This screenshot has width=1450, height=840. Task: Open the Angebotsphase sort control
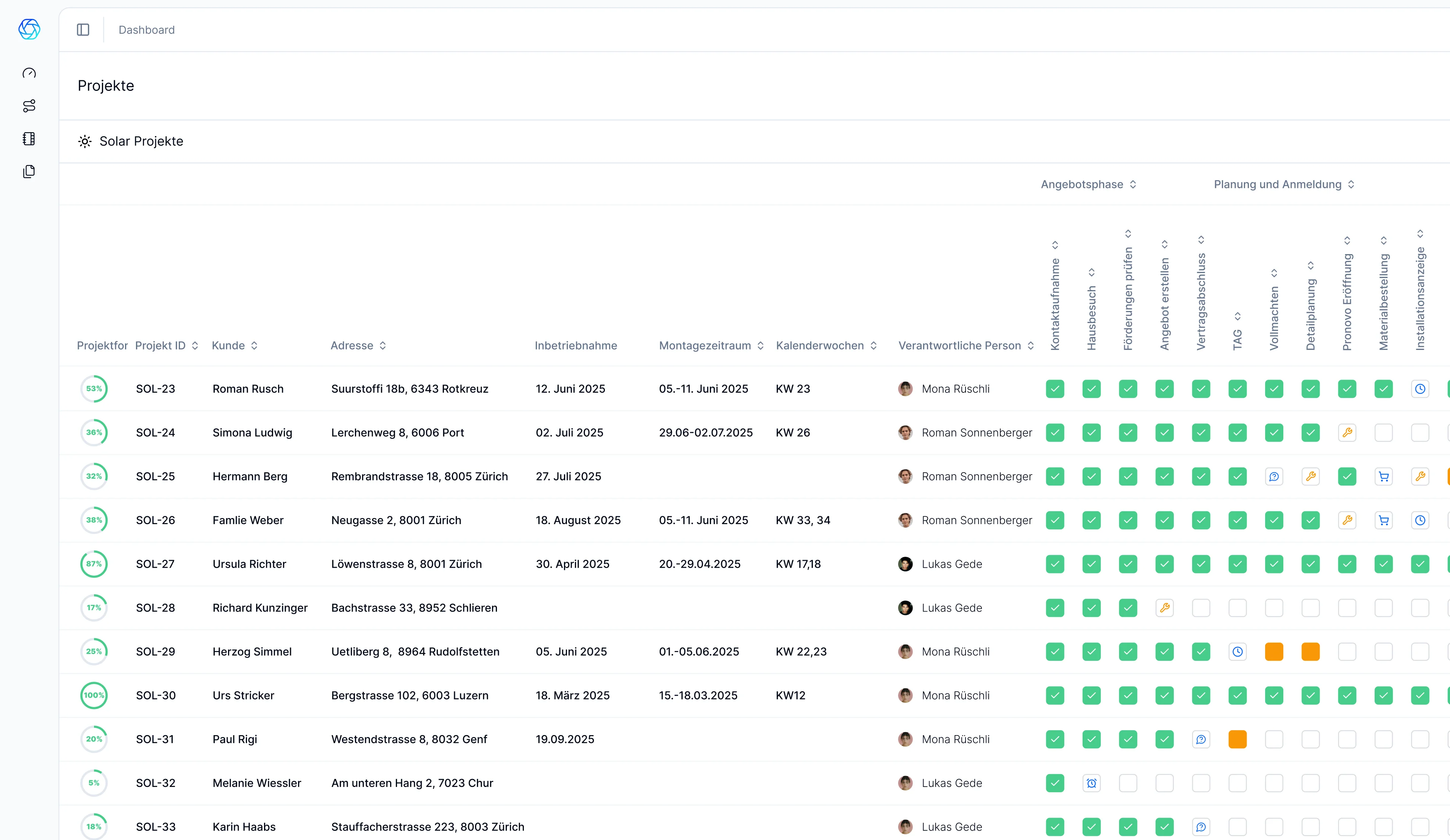pyautogui.click(x=1133, y=184)
